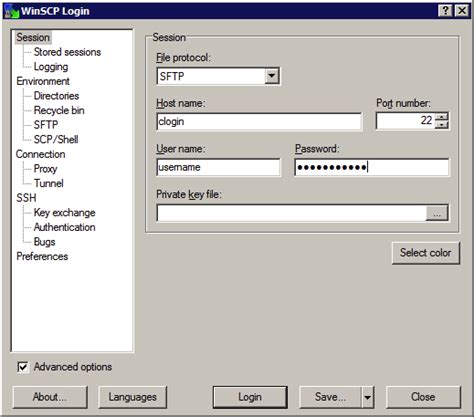Image resolution: width=474 pixels, height=417 pixels.
Task: Increase port number with up arrow
Action: pyautogui.click(x=442, y=116)
